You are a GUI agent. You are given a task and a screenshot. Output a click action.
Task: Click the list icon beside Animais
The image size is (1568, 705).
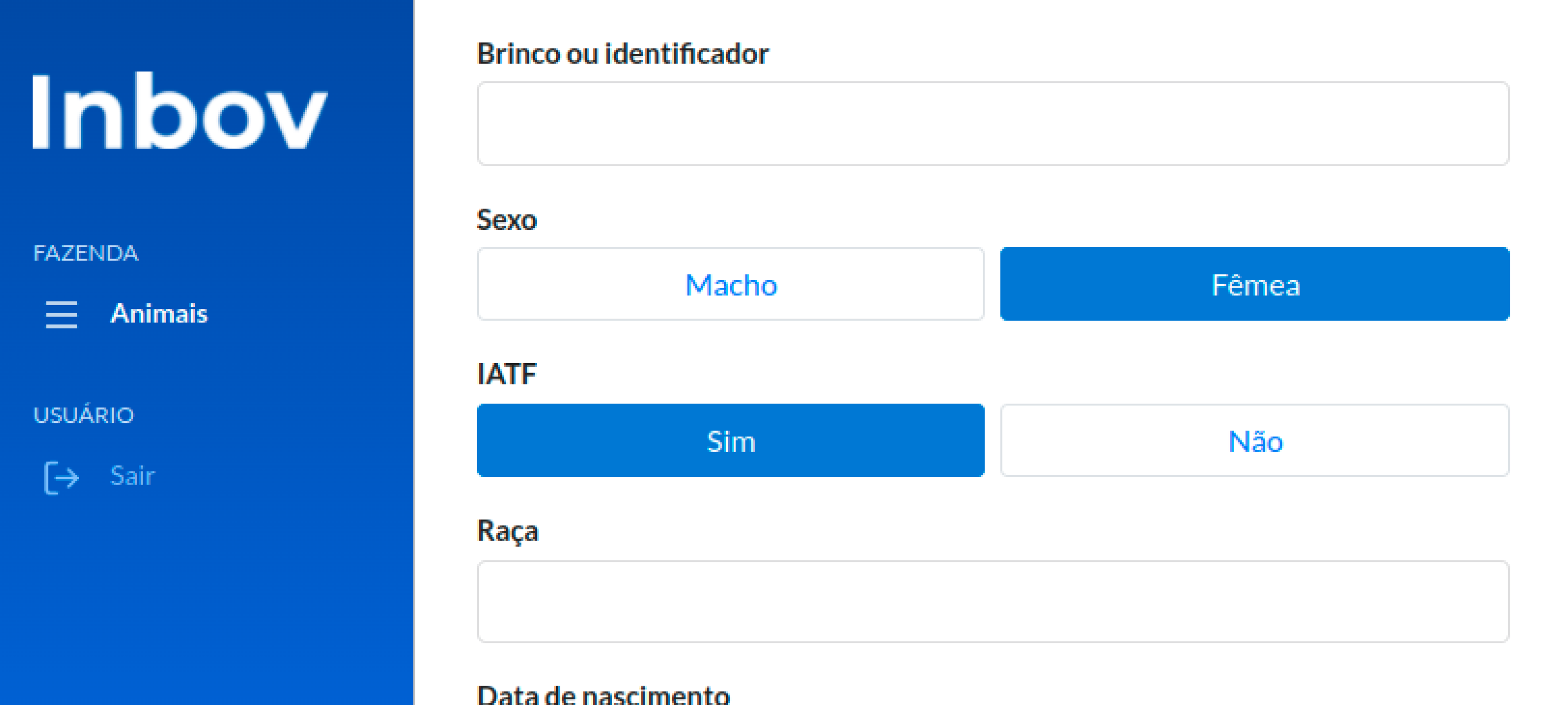click(x=62, y=314)
